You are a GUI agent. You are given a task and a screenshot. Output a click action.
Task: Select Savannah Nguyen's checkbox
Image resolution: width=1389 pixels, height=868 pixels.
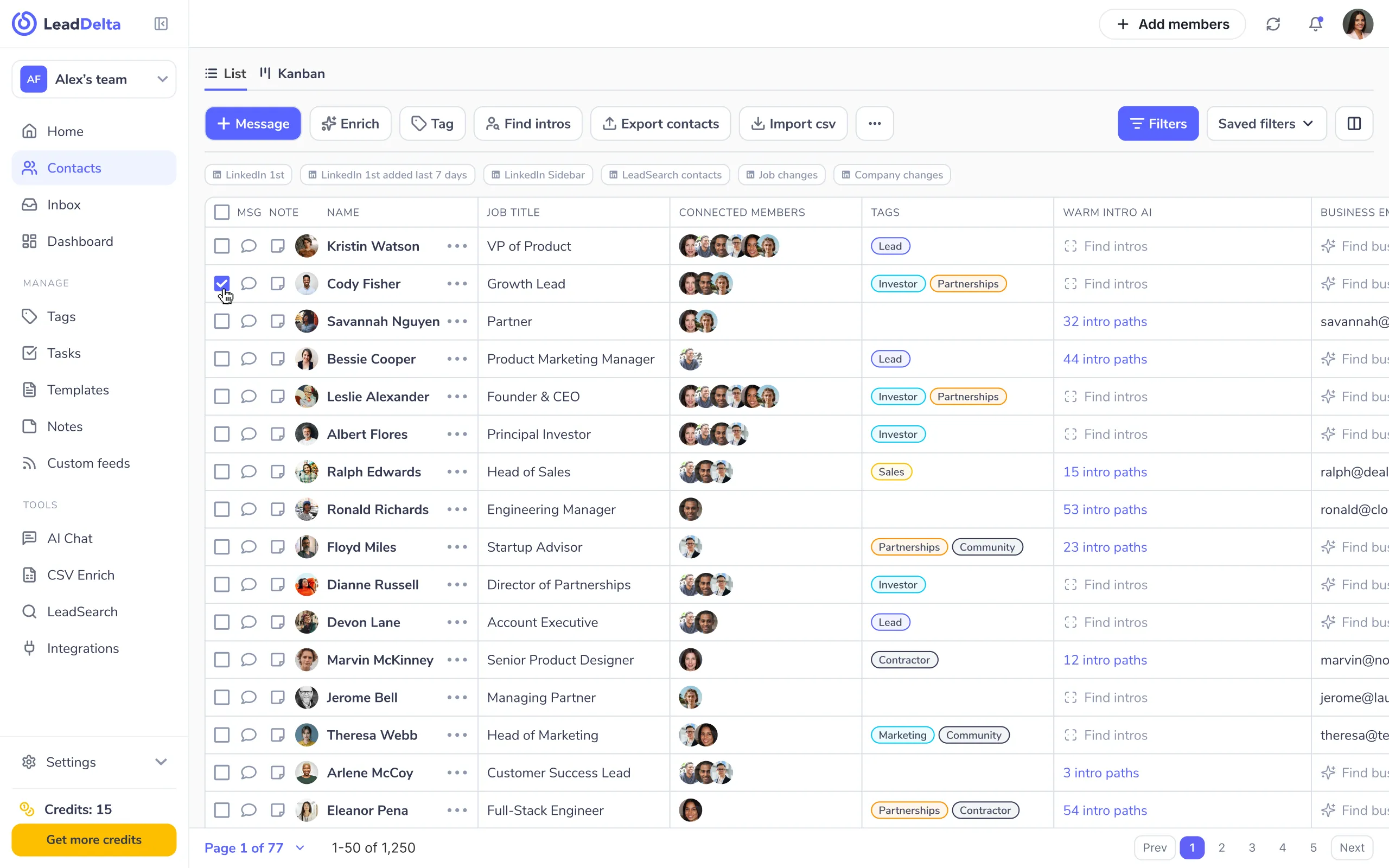[x=221, y=322]
